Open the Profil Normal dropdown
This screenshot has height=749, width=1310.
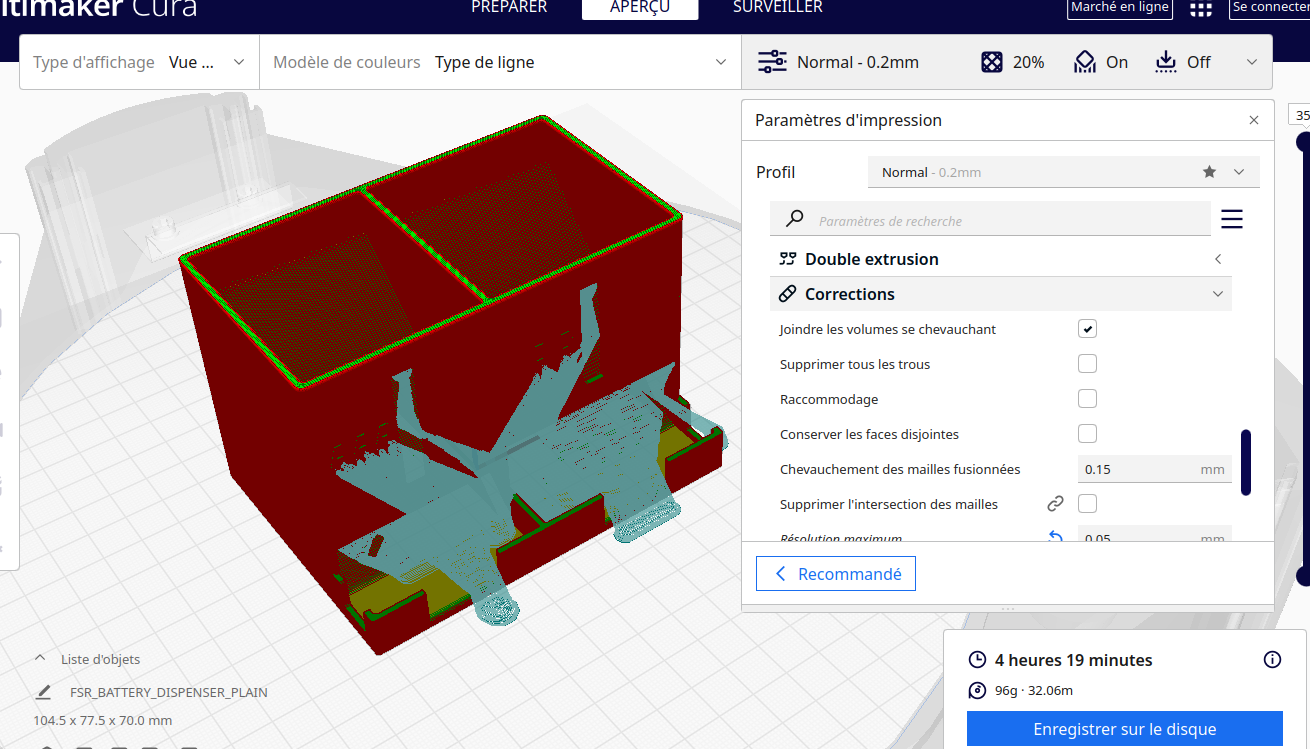coord(1064,172)
